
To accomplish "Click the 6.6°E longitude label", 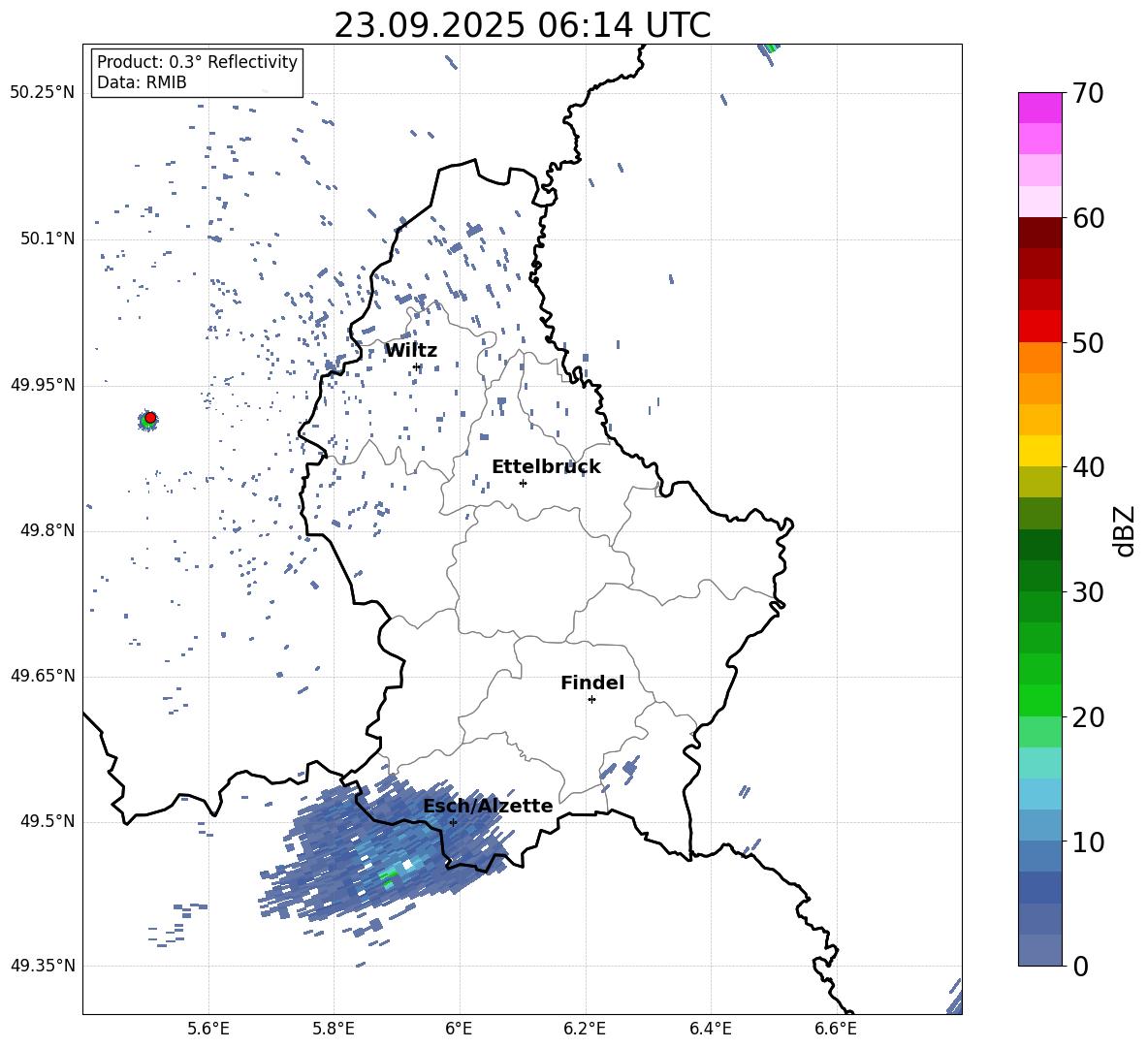I will click(836, 1029).
